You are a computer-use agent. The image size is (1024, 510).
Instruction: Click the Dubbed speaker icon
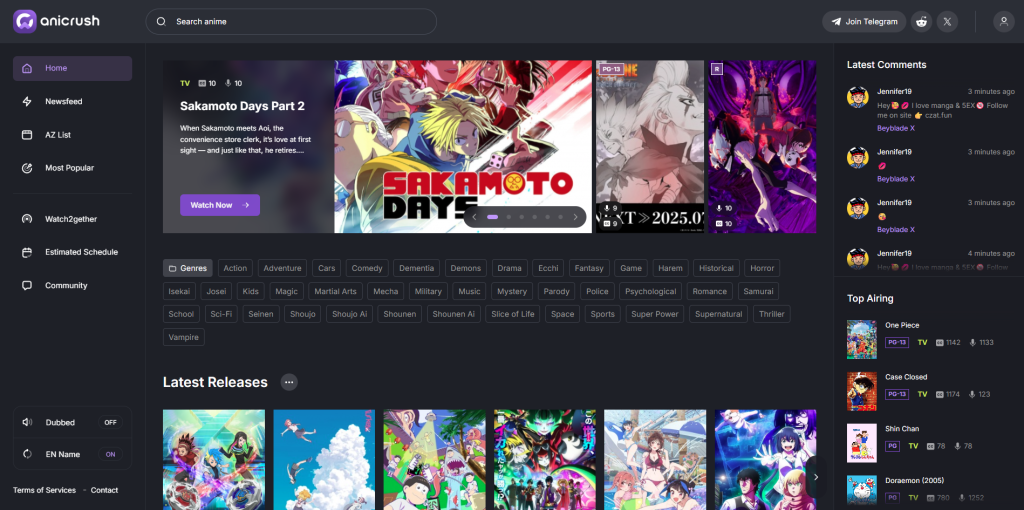pyautogui.click(x=27, y=422)
